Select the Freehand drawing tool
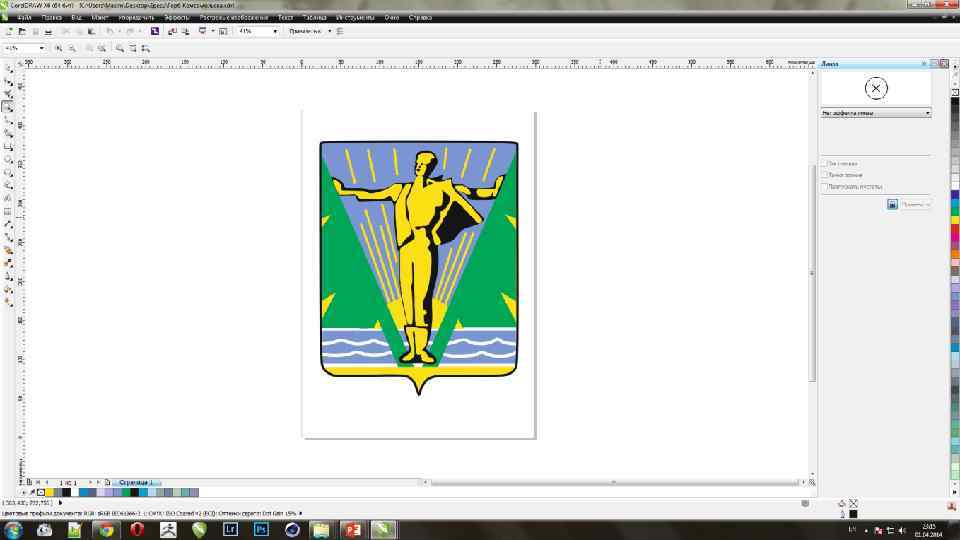 click(8, 120)
